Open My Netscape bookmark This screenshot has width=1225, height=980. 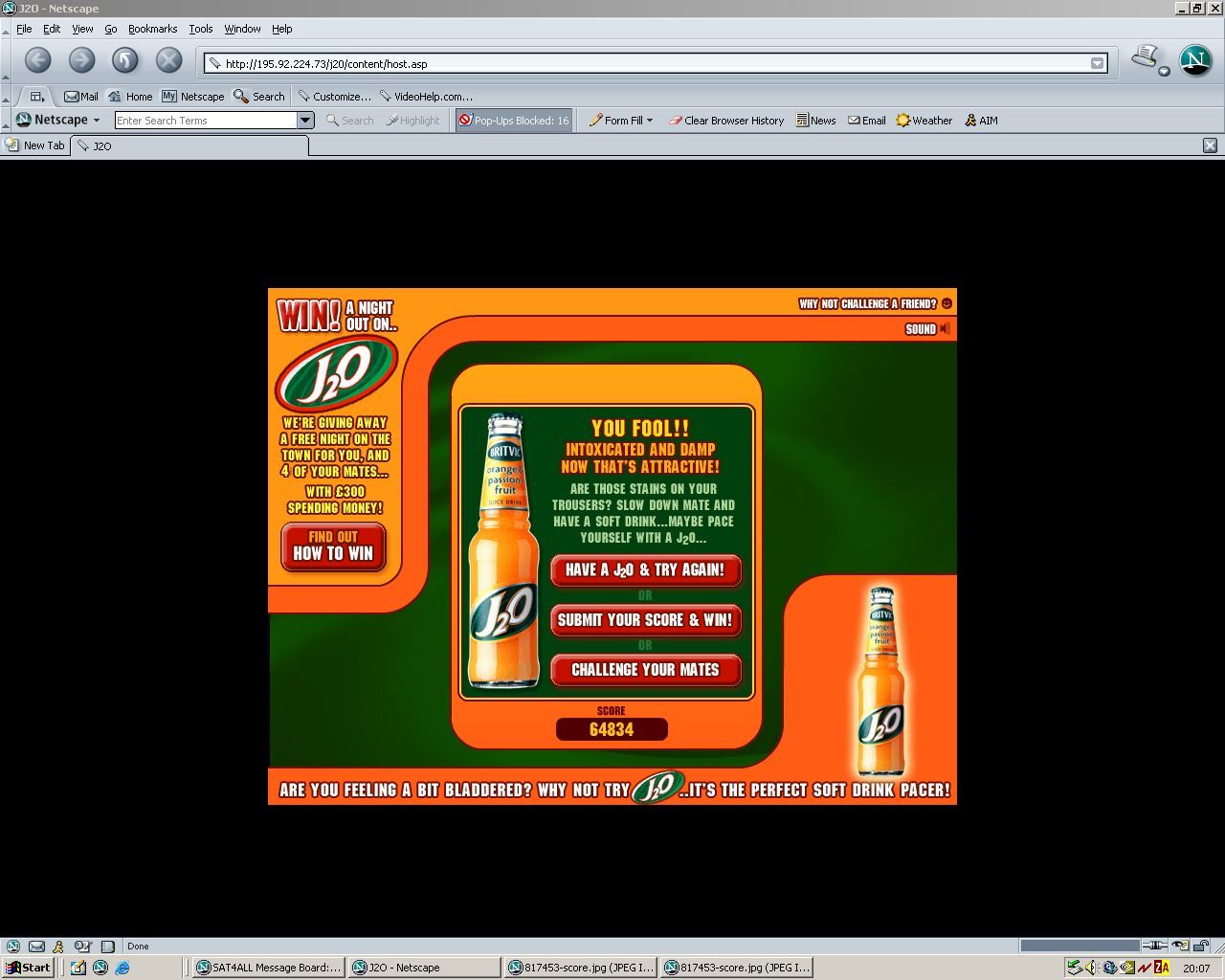pos(193,96)
